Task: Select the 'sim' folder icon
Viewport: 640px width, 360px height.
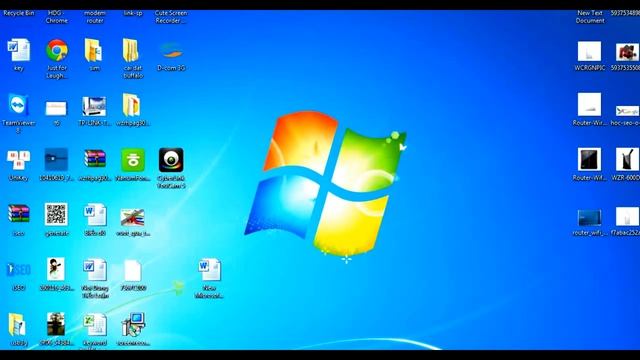Action: pos(94,50)
